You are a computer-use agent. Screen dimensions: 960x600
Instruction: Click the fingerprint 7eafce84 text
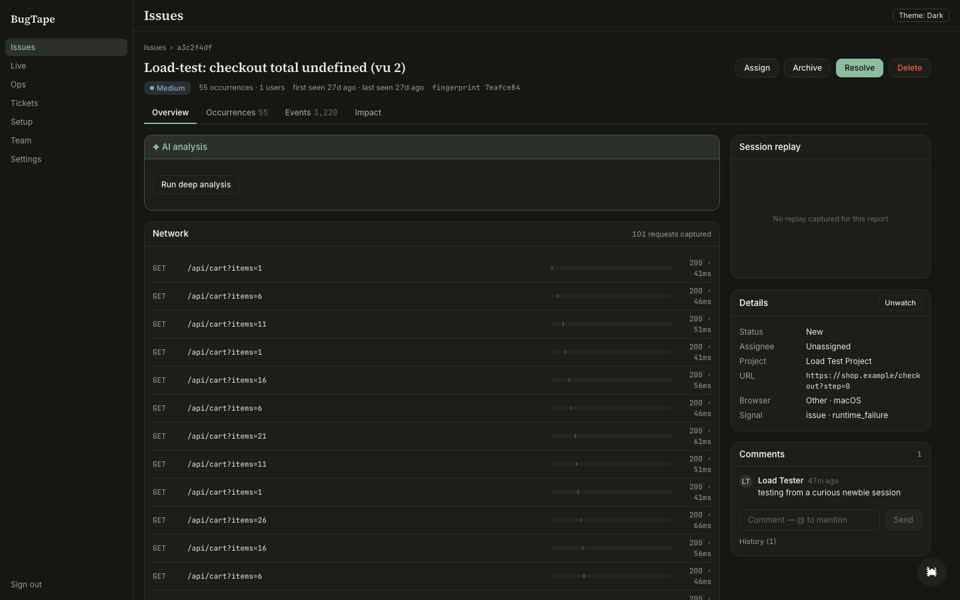click(476, 88)
